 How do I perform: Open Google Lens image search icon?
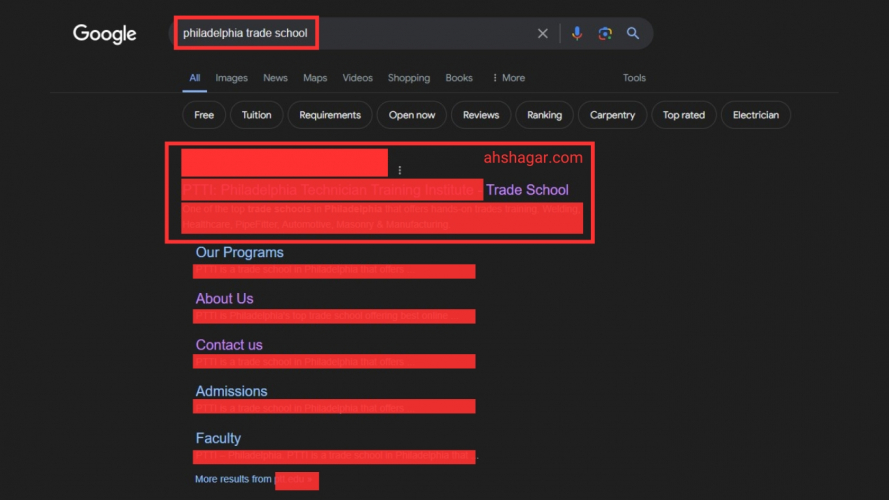[x=605, y=33]
